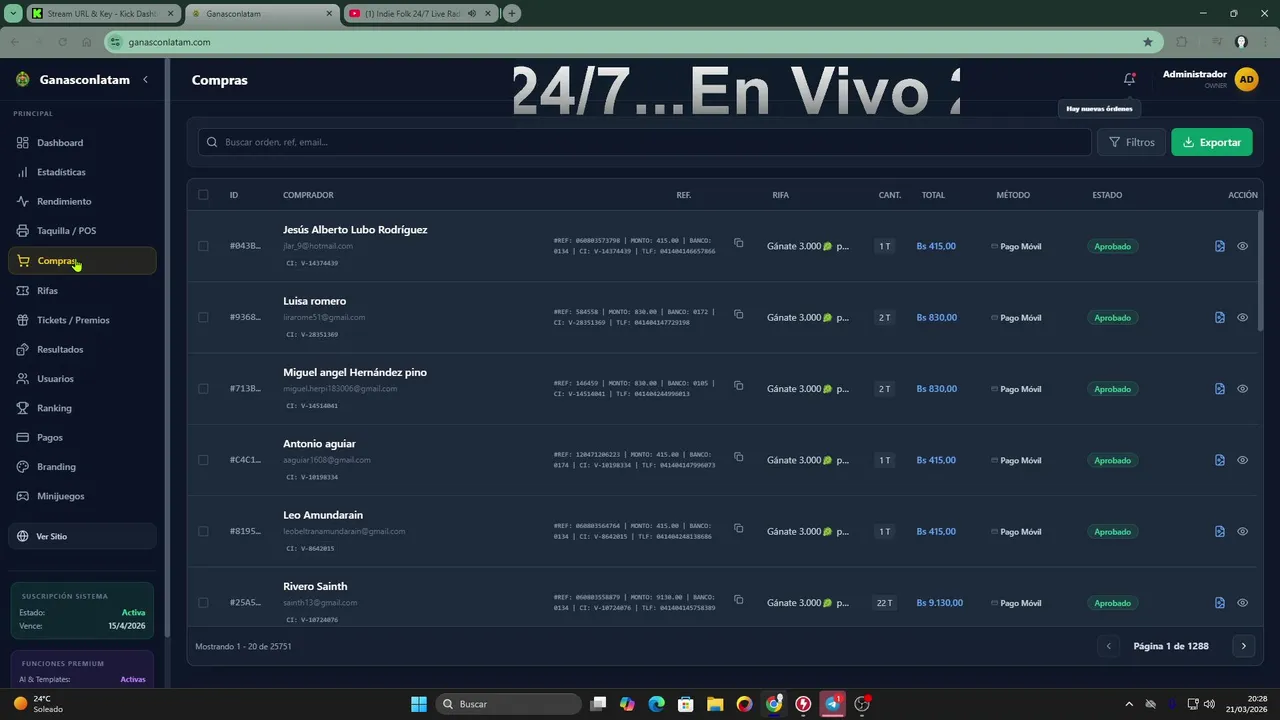Open receipt document icon for Rivero Sainth
The height and width of the screenshot is (720, 1280).
(x=1220, y=603)
